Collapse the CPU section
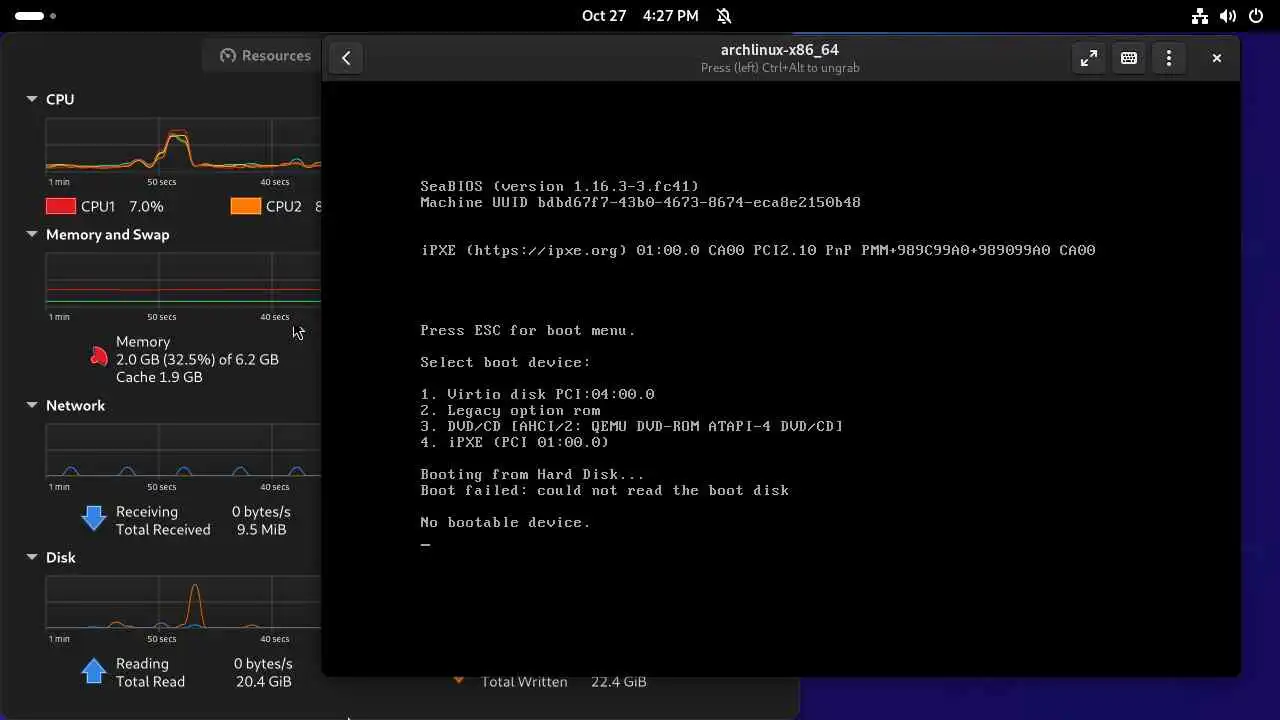Viewport: 1280px width, 720px height. (32, 99)
